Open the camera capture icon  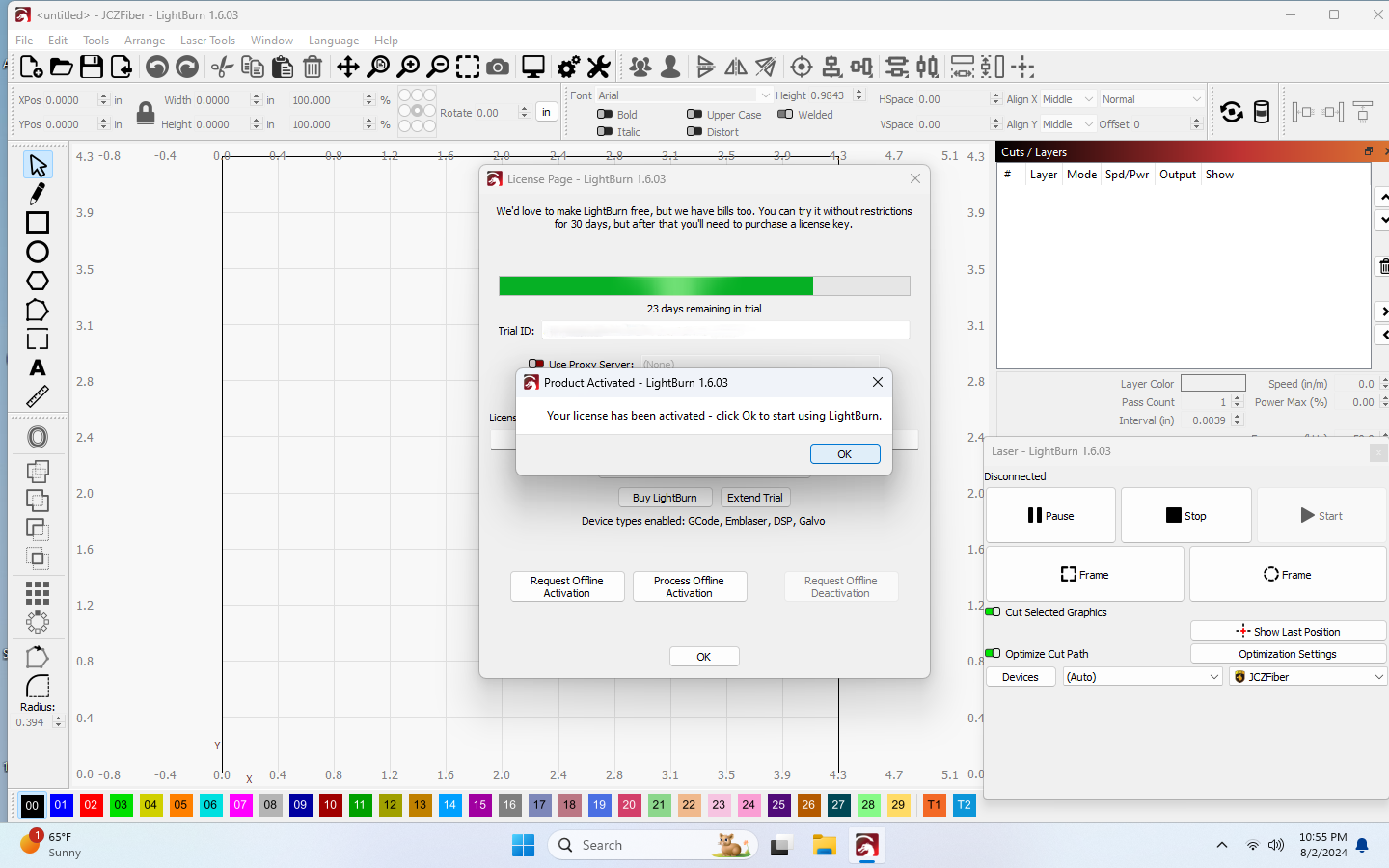click(x=498, y=67)
